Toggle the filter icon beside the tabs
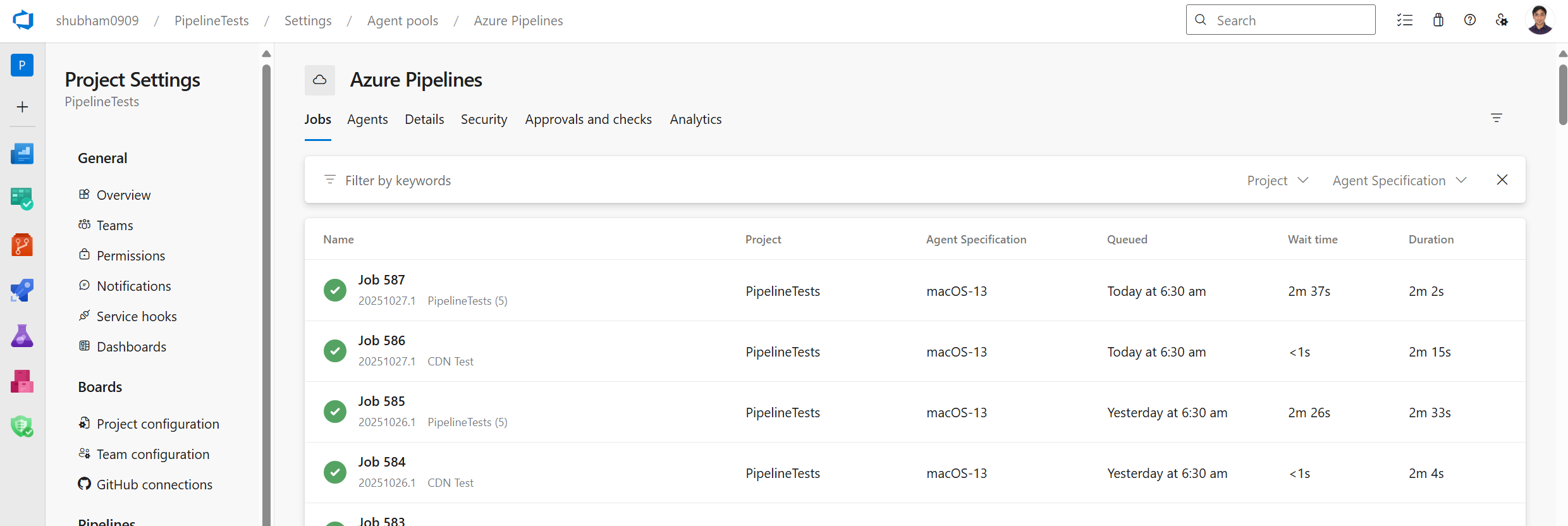 pyautogui.click(x=1497, y=118)
